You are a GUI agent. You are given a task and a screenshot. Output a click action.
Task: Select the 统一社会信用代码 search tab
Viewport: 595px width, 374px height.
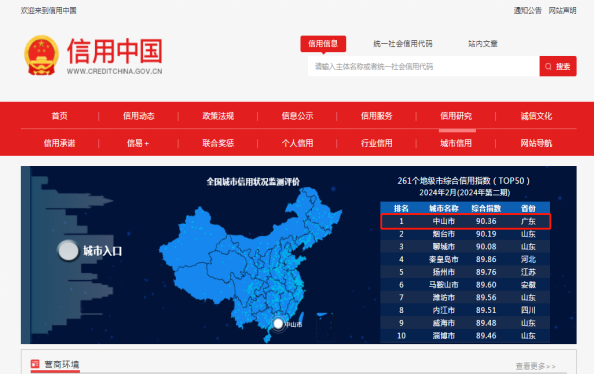[x=403, y=44]
